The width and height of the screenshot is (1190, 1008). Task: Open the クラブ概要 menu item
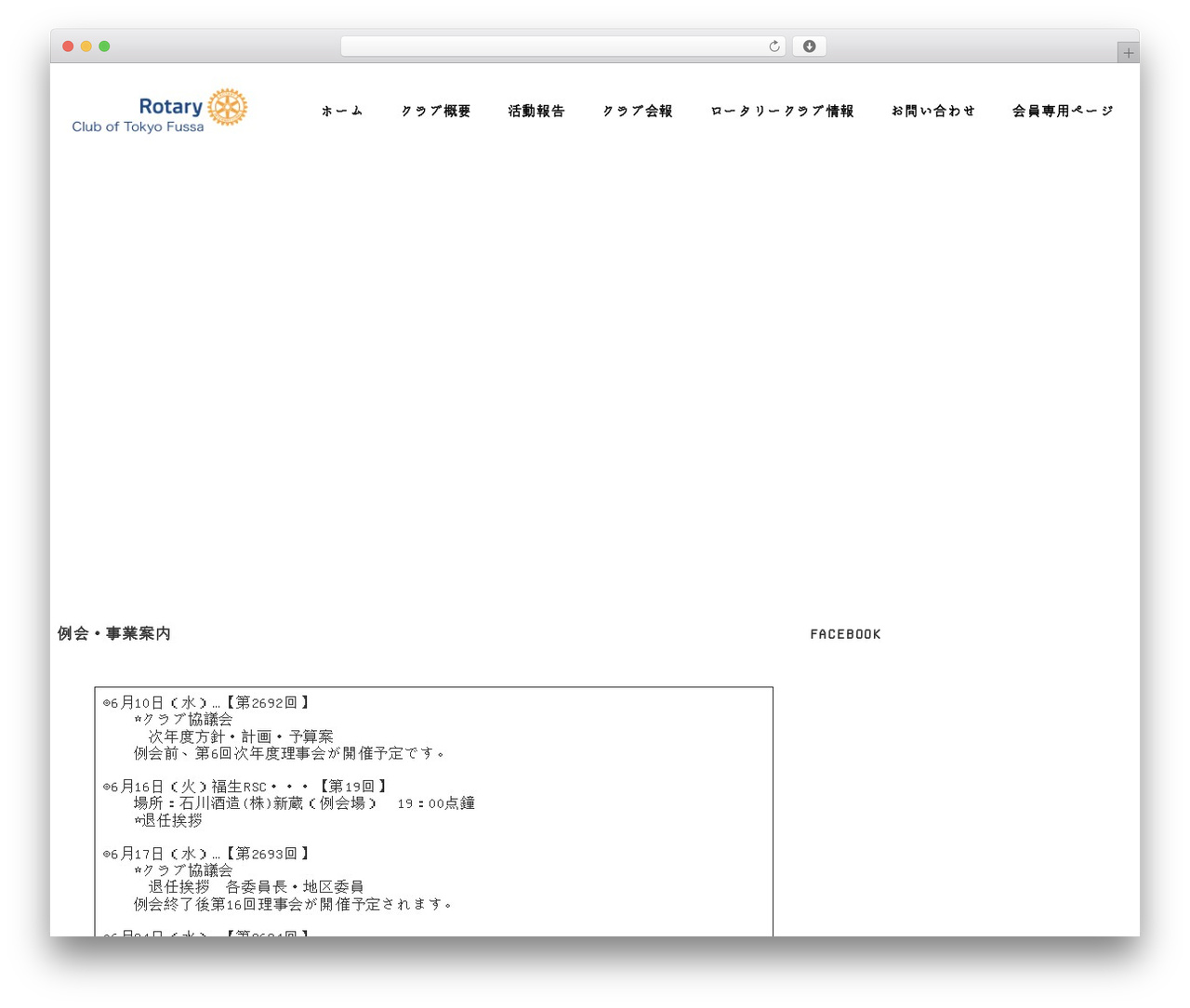(436, 111)
